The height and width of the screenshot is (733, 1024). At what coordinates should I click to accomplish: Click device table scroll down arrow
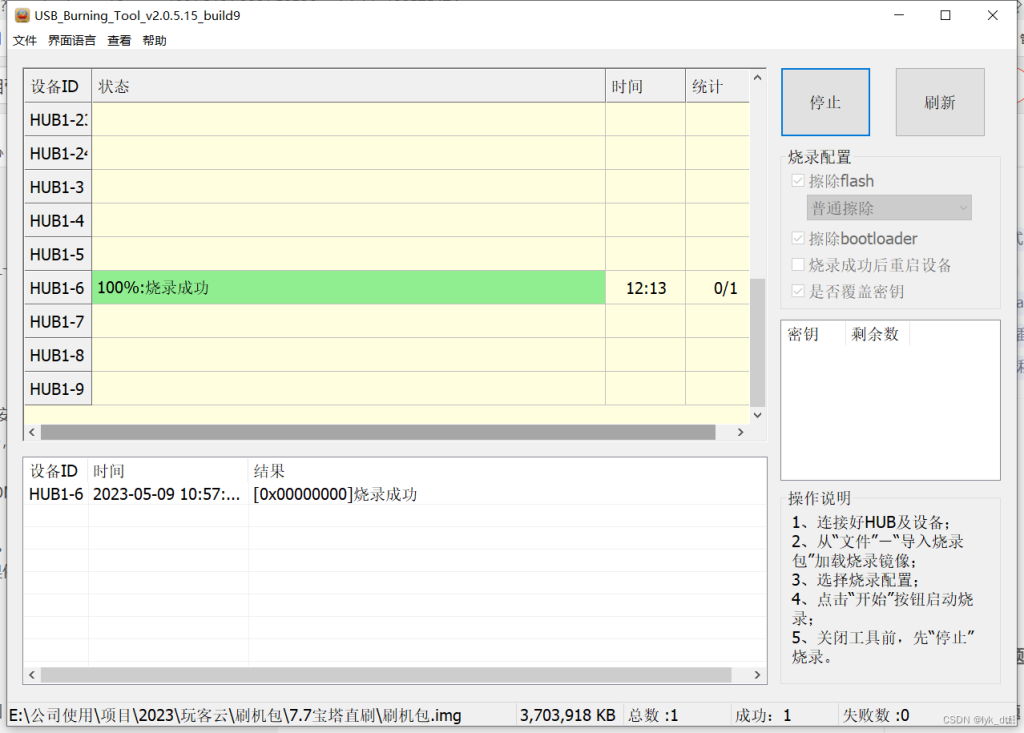(x=758, y=415)
